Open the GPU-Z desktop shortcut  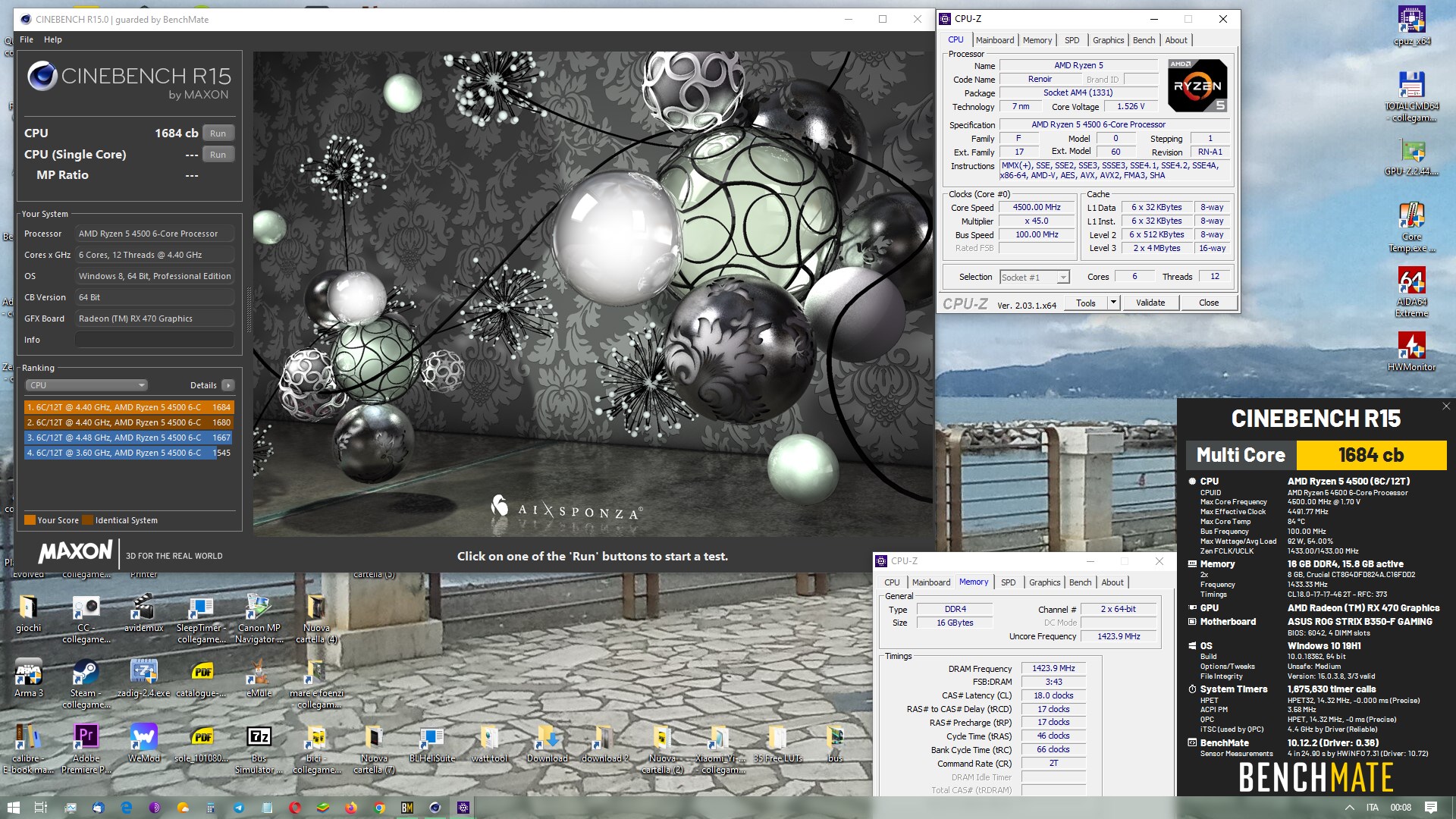[x=1411, y=157]
